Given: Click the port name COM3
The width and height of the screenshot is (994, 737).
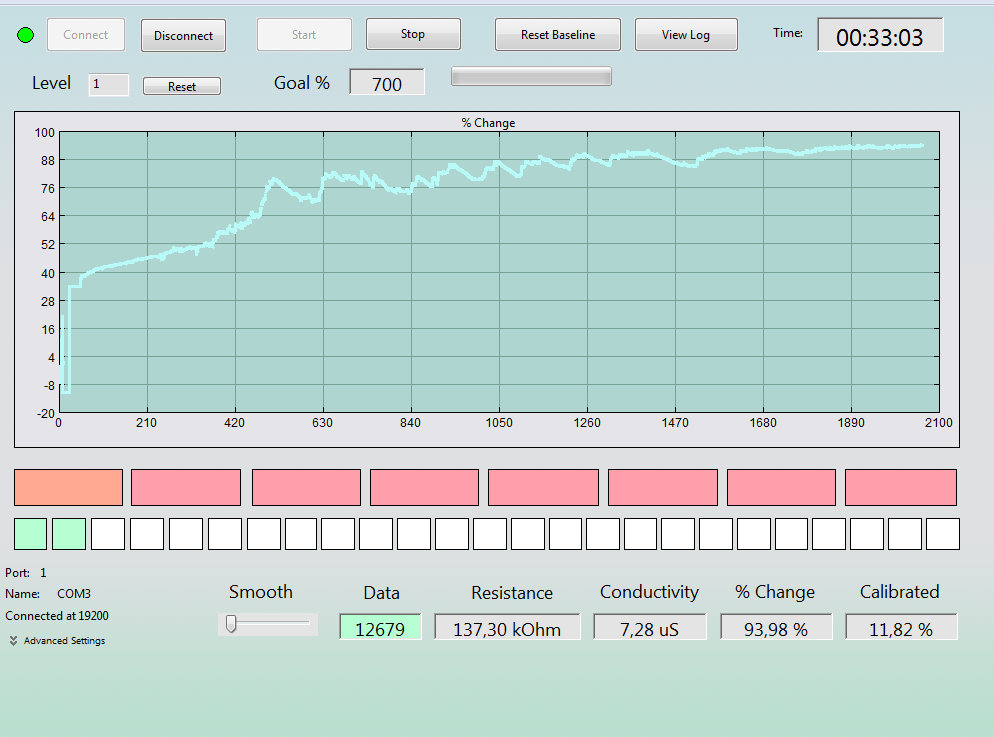Looking at the screenshot, I should tap(74, 594).
